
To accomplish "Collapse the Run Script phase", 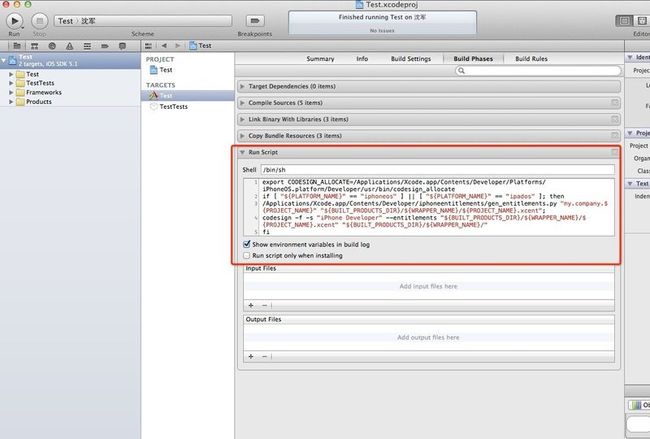I will [243, 152].
